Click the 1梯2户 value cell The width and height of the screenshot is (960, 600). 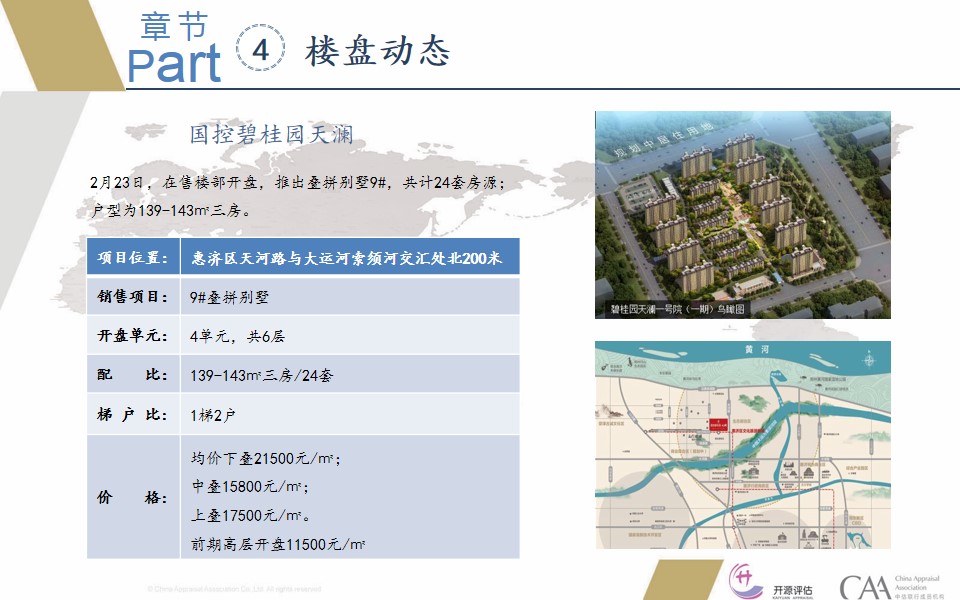[x=349, y=414]
